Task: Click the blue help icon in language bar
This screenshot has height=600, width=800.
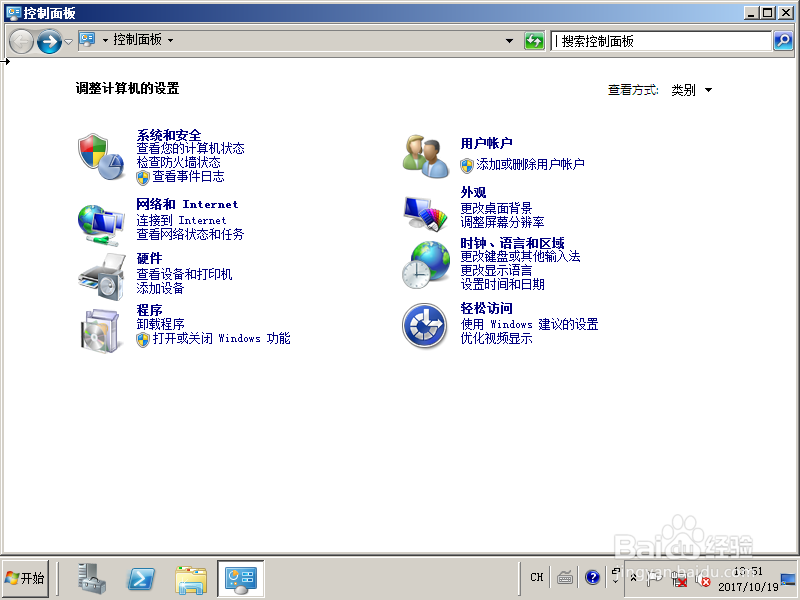Action: click(592, 578)
